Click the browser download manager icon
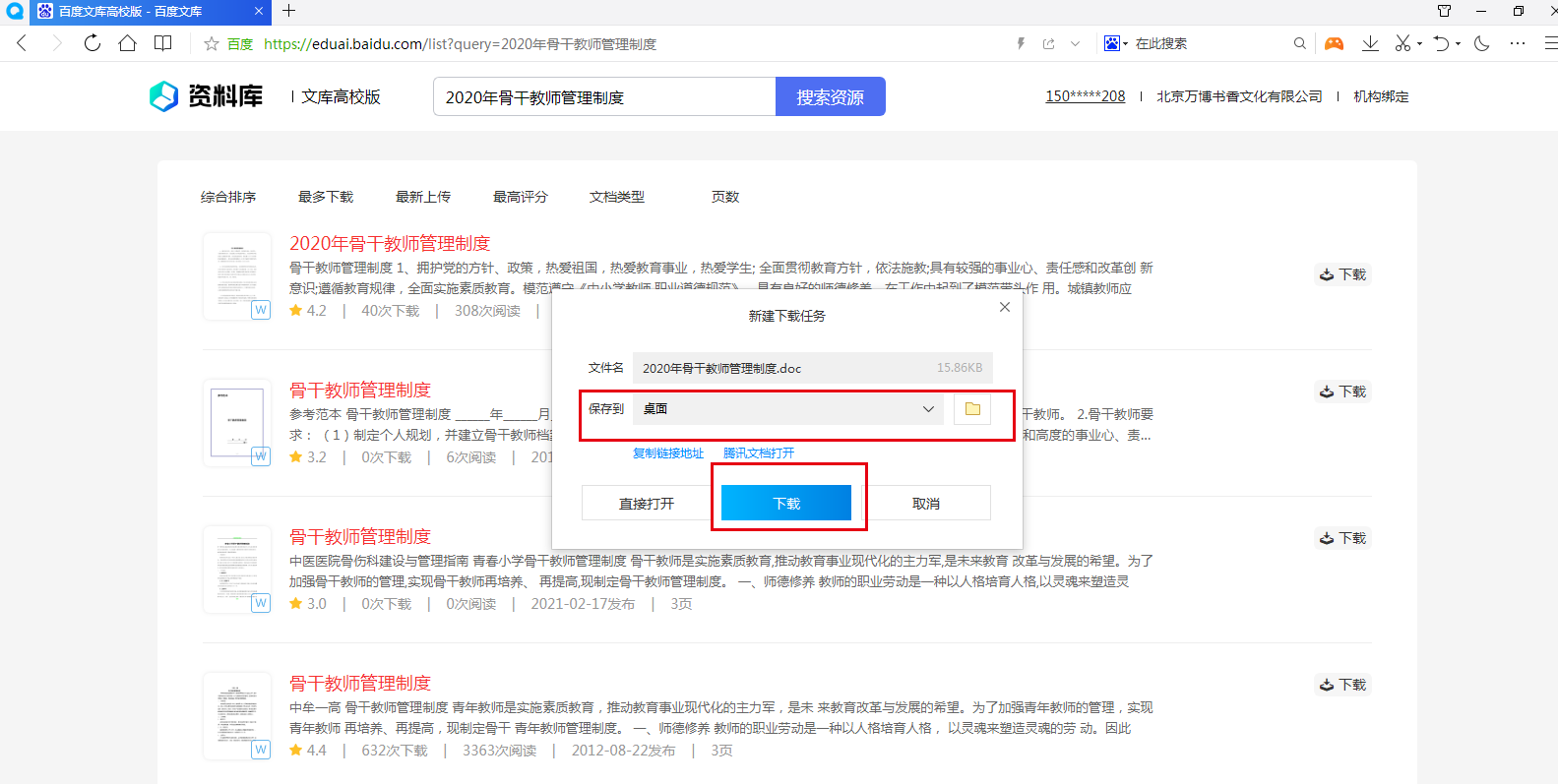 click(1370, 43)
